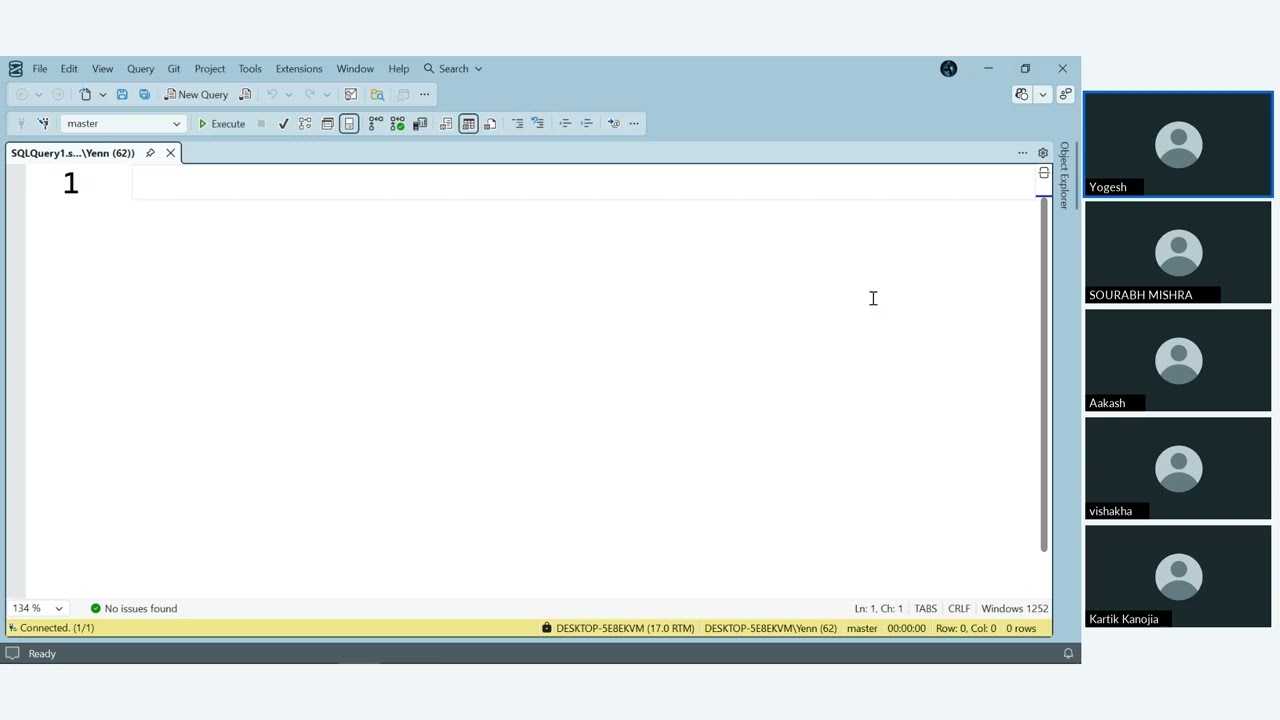Toggle Include Actual Execution Plan
Viewport: 1280px width, 720px height.
click(x=376, y=123)
